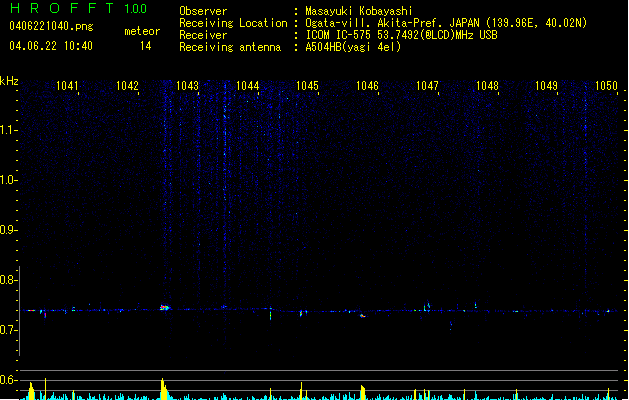Click the 0.9 kHz frequency label
Viewport: 629px width, 400px height.
8,230
